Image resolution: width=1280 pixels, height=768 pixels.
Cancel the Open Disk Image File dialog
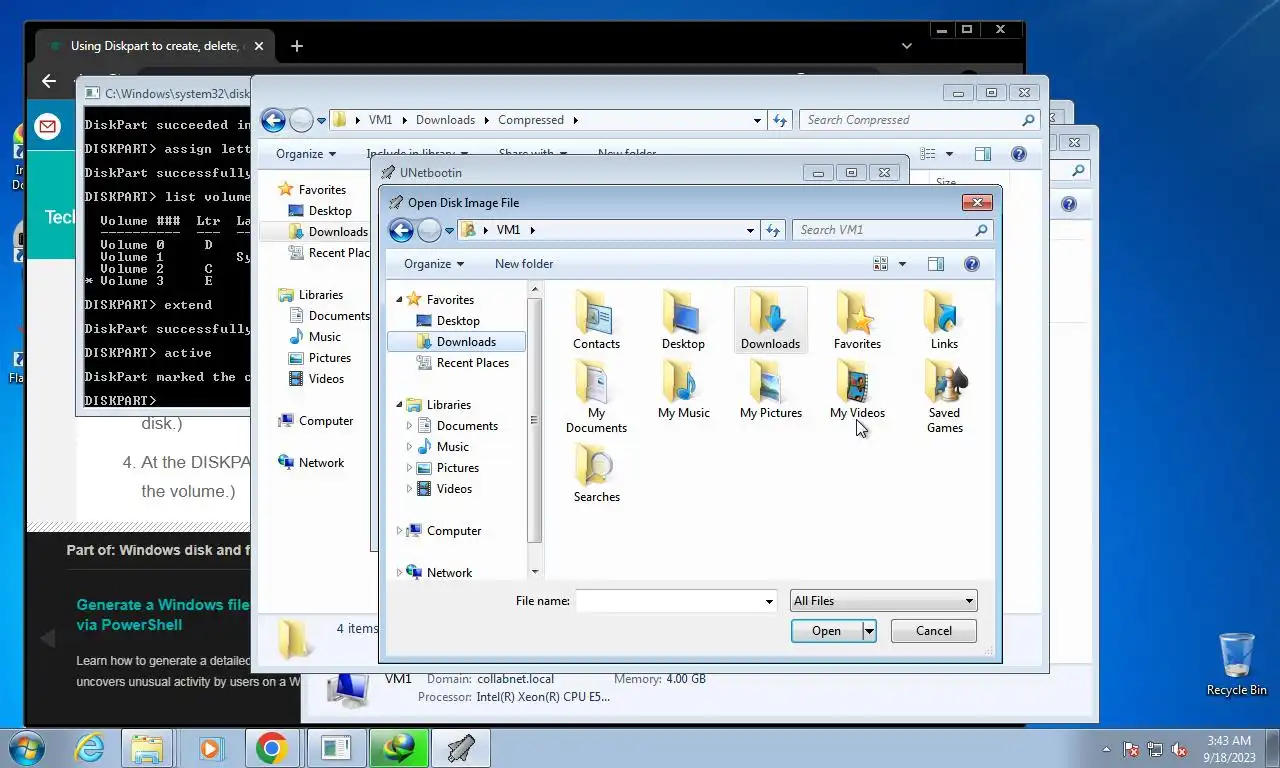click(x=934, y=631)
